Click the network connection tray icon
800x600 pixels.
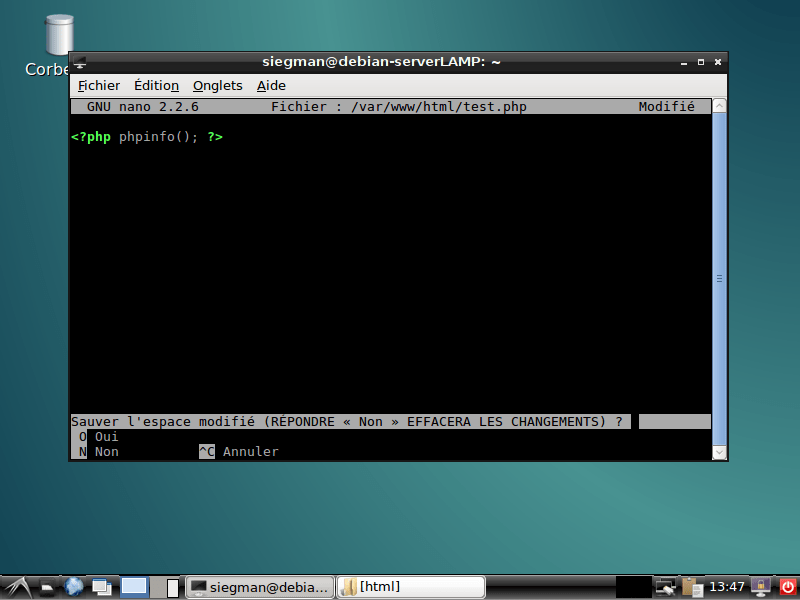coord(665,586)
